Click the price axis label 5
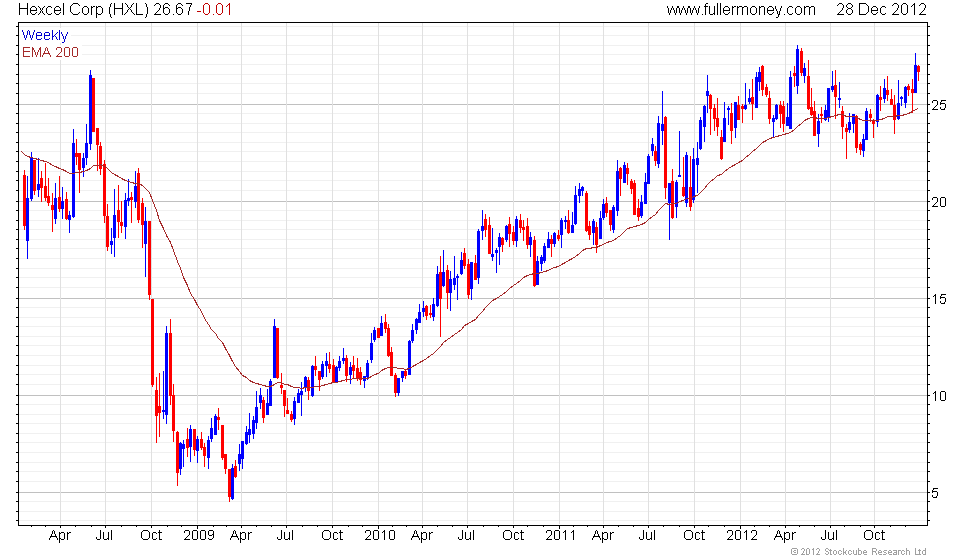This screenshot has height=560, width=980. (x=935, y=493)
